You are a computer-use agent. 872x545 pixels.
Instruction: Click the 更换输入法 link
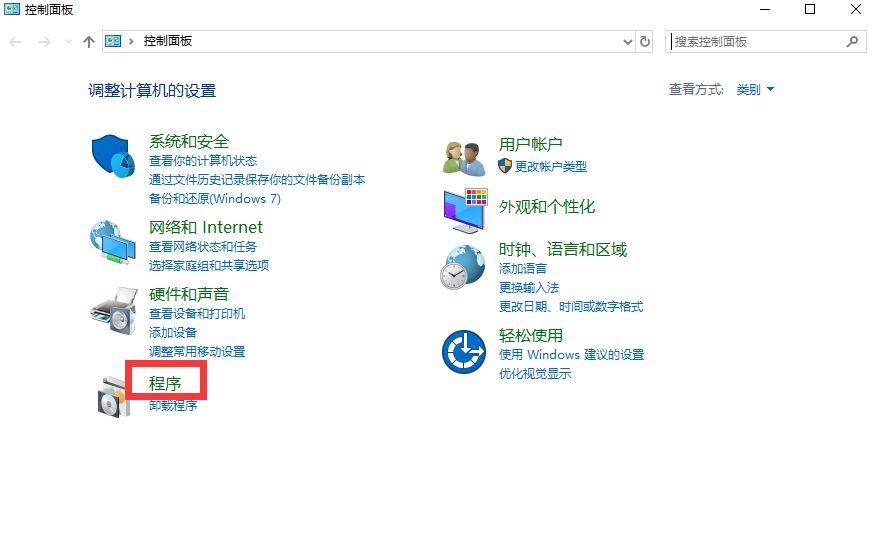point(529,288)
